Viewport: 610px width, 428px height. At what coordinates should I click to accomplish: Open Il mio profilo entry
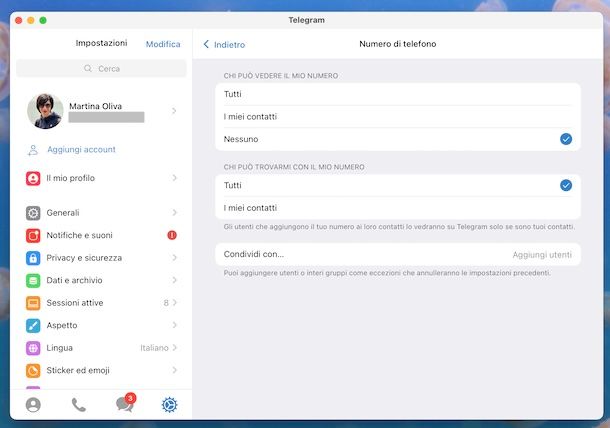click(x=101, y=178)
